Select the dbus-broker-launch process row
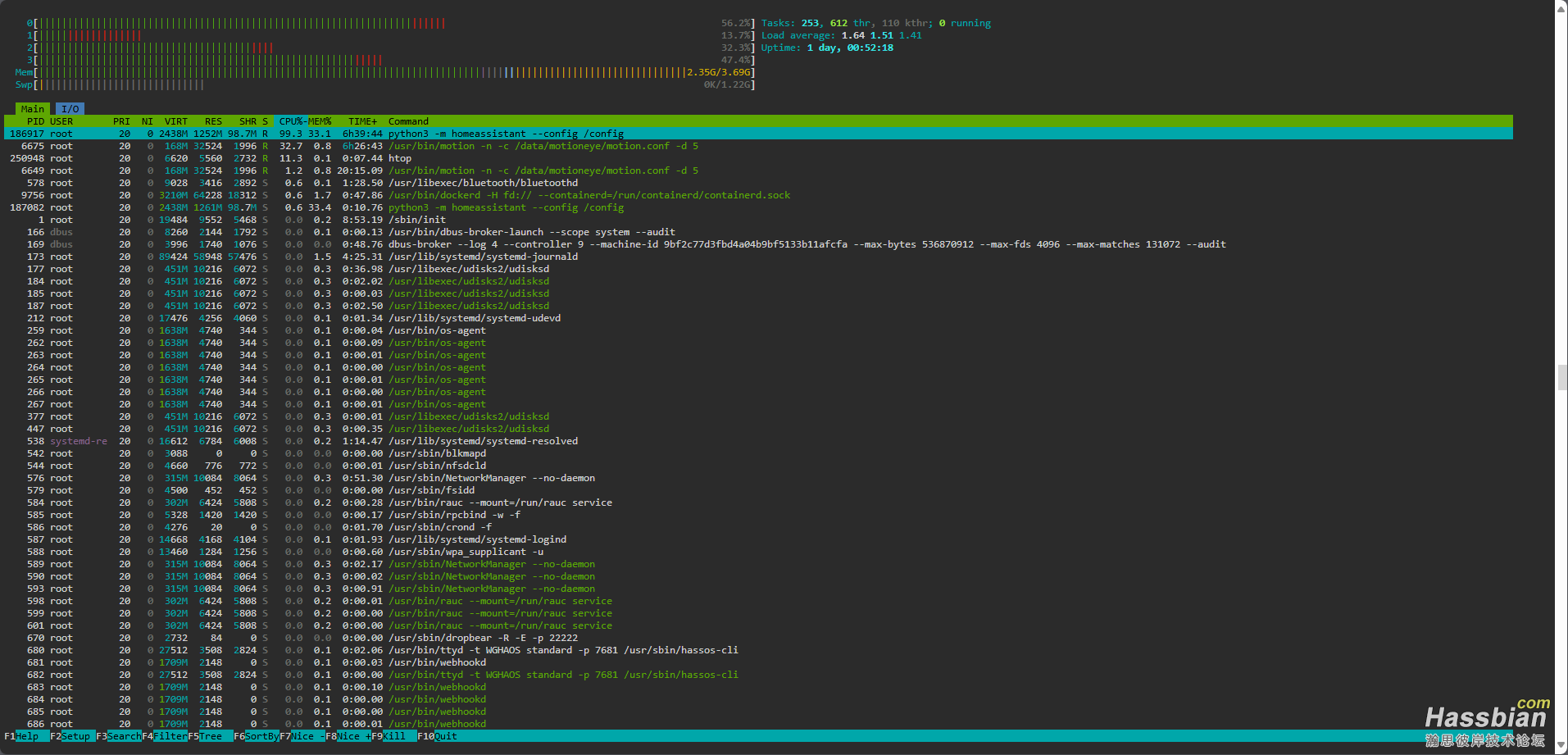 (x=758, y=232)
